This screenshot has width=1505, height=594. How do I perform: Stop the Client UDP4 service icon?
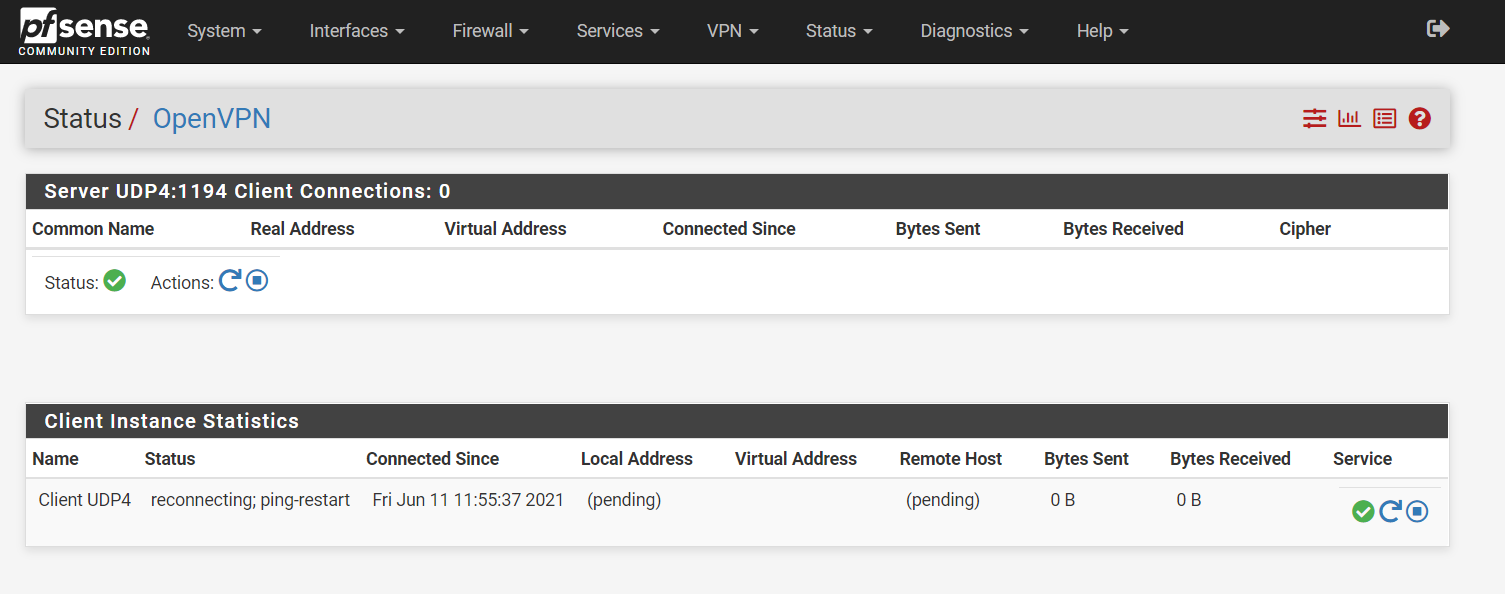(1417, 512)
